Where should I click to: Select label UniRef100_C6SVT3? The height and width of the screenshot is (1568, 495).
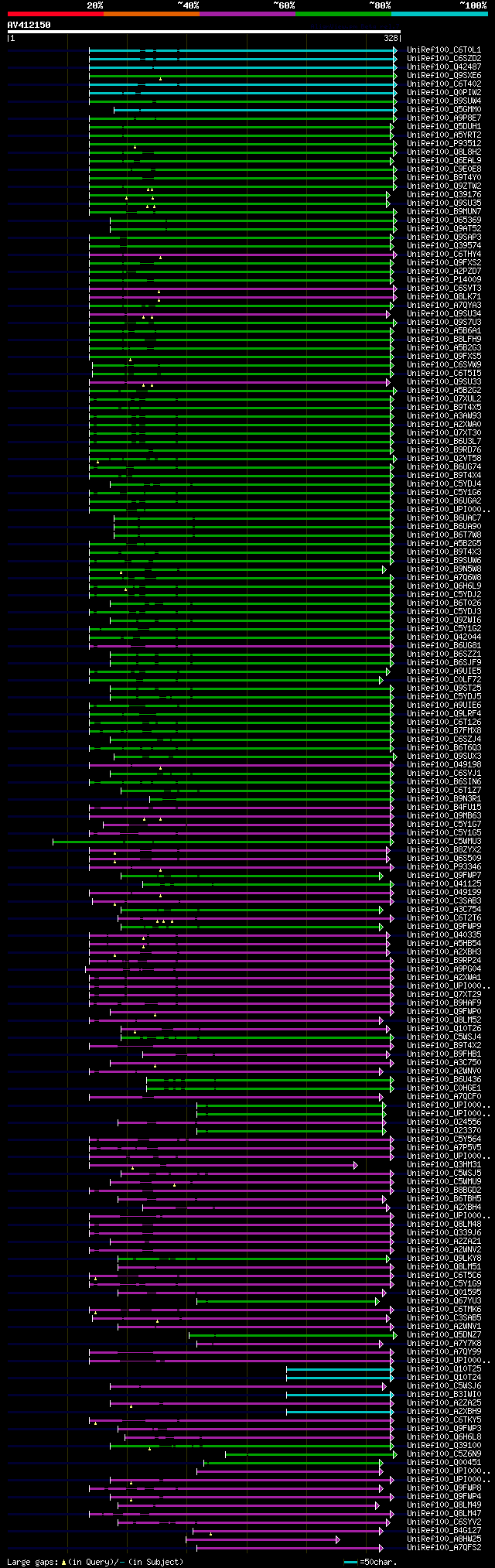444,289
